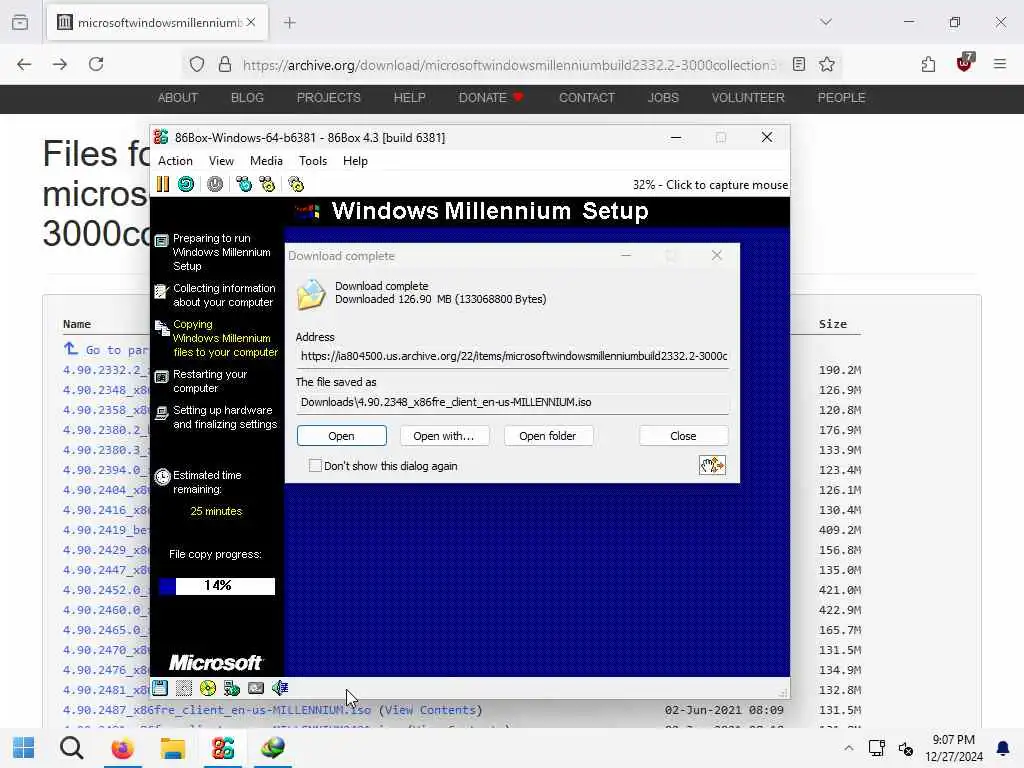The height and width of the screenshot is (768, 1024).
Task: Click the 4.90.2470 file link in list
Action: point(106,650)
